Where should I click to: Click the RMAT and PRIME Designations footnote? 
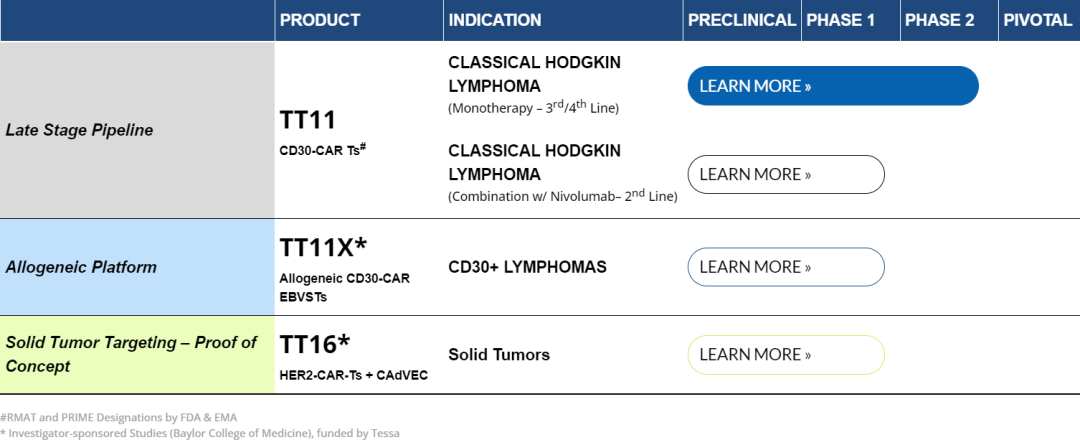[119, 417]
